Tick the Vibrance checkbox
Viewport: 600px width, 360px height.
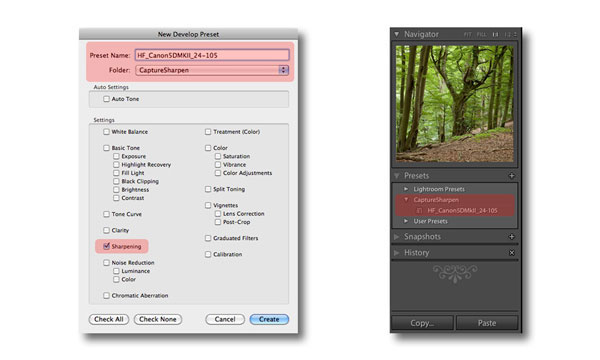point(218,165)
